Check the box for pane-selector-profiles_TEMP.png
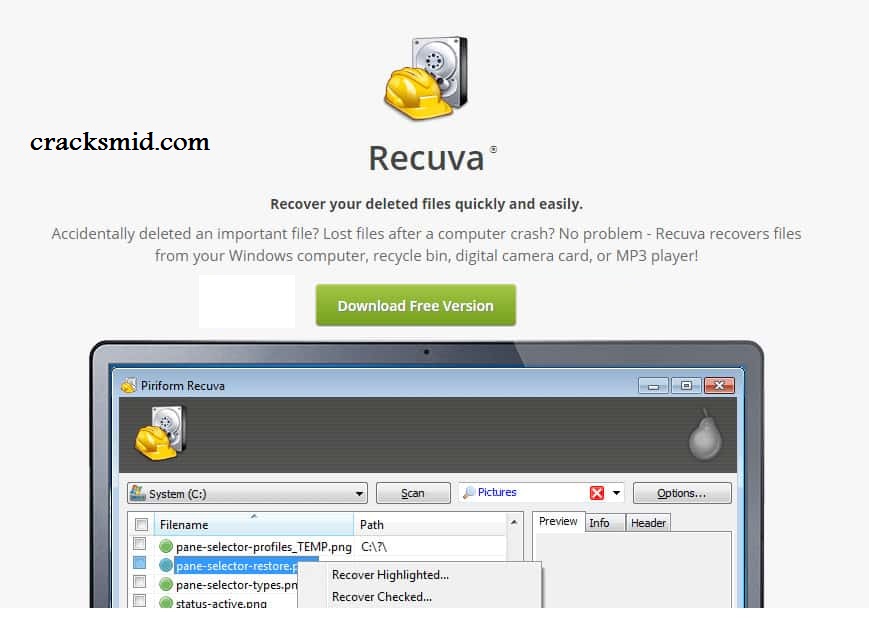This screenshot has width=869, height=629. point(140,544)
